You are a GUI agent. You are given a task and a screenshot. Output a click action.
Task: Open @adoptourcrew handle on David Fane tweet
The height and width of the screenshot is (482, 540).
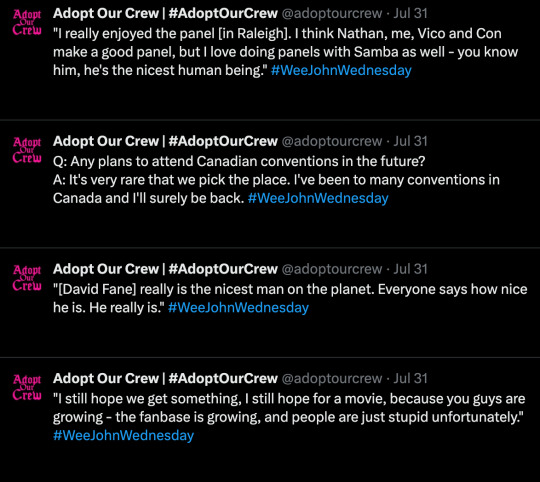pos(332,269)
